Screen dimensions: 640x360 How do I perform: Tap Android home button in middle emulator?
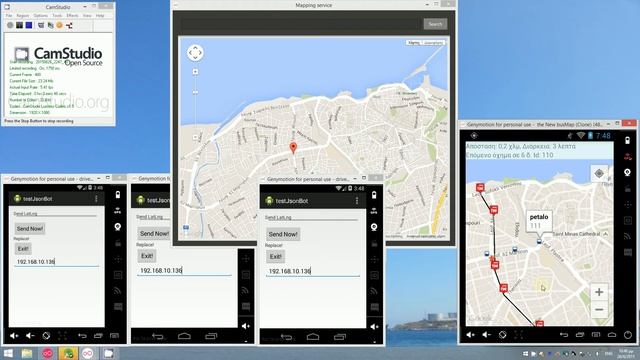click(184, 336)
